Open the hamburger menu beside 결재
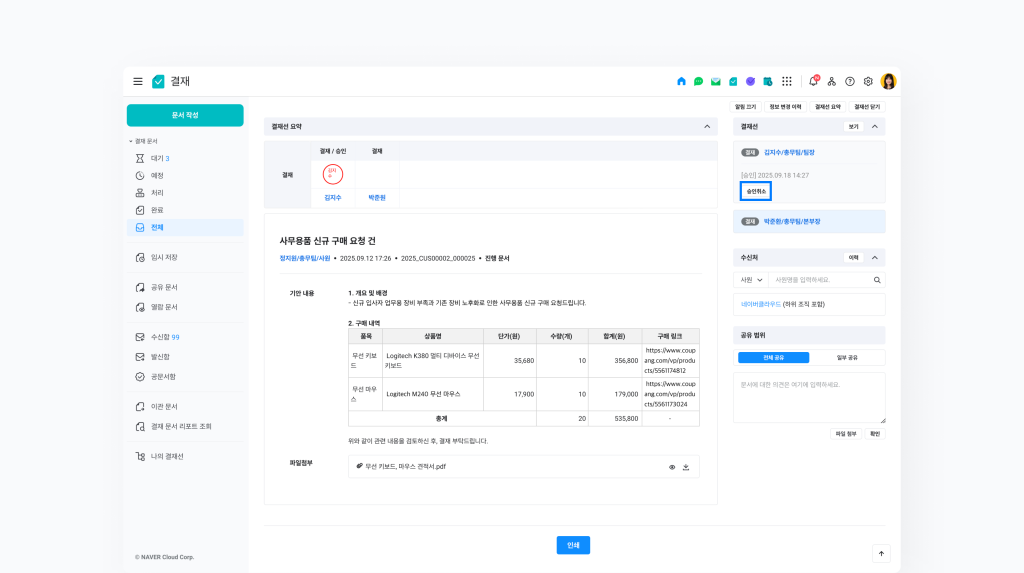Image resolution: width=1024 pixels, height=573 pixels. (138, 81)
